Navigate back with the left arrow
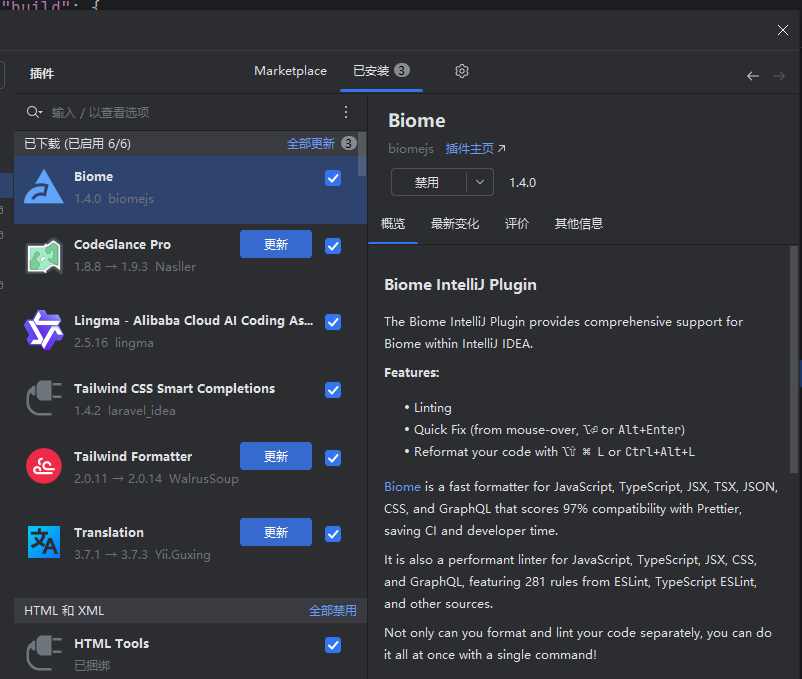 click(752, 76)
